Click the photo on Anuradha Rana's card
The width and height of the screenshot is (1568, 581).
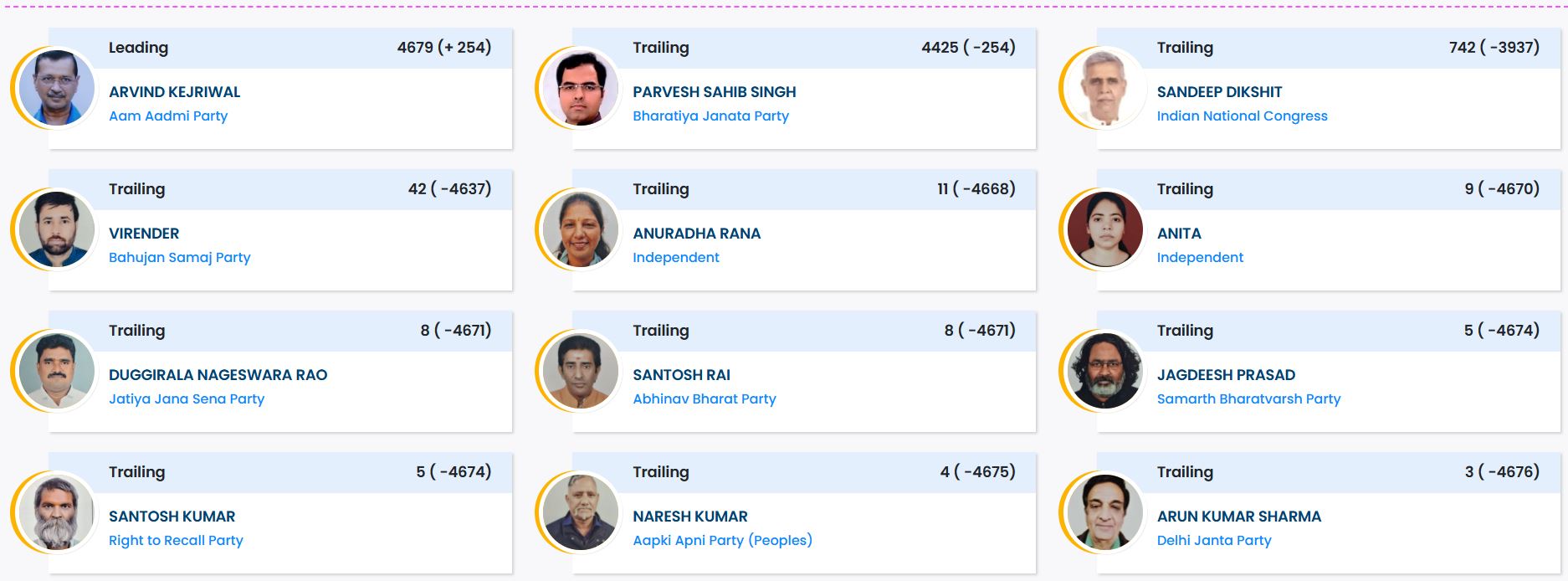(581, 229)
